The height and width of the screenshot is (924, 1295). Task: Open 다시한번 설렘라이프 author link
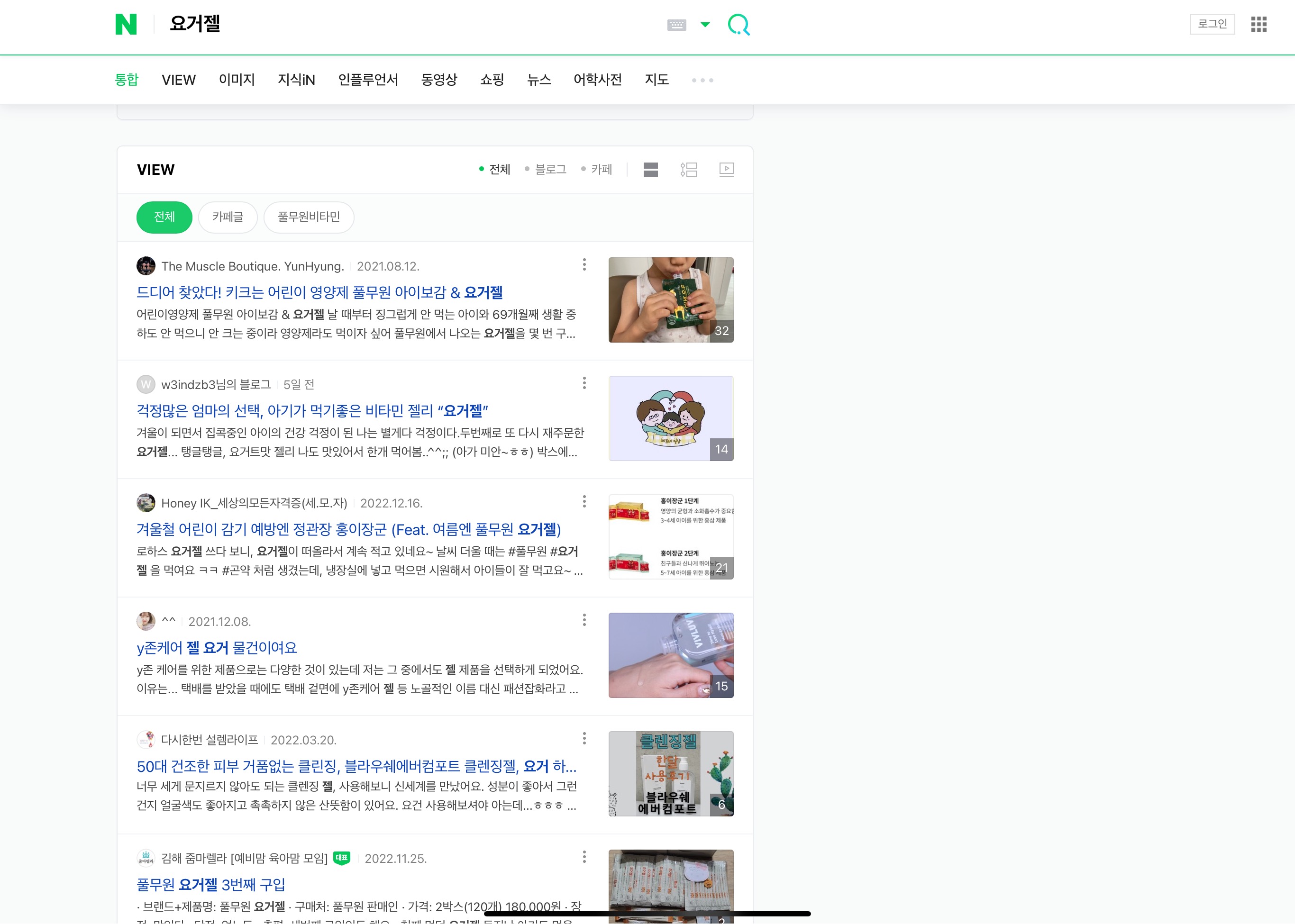coord(209,740)
